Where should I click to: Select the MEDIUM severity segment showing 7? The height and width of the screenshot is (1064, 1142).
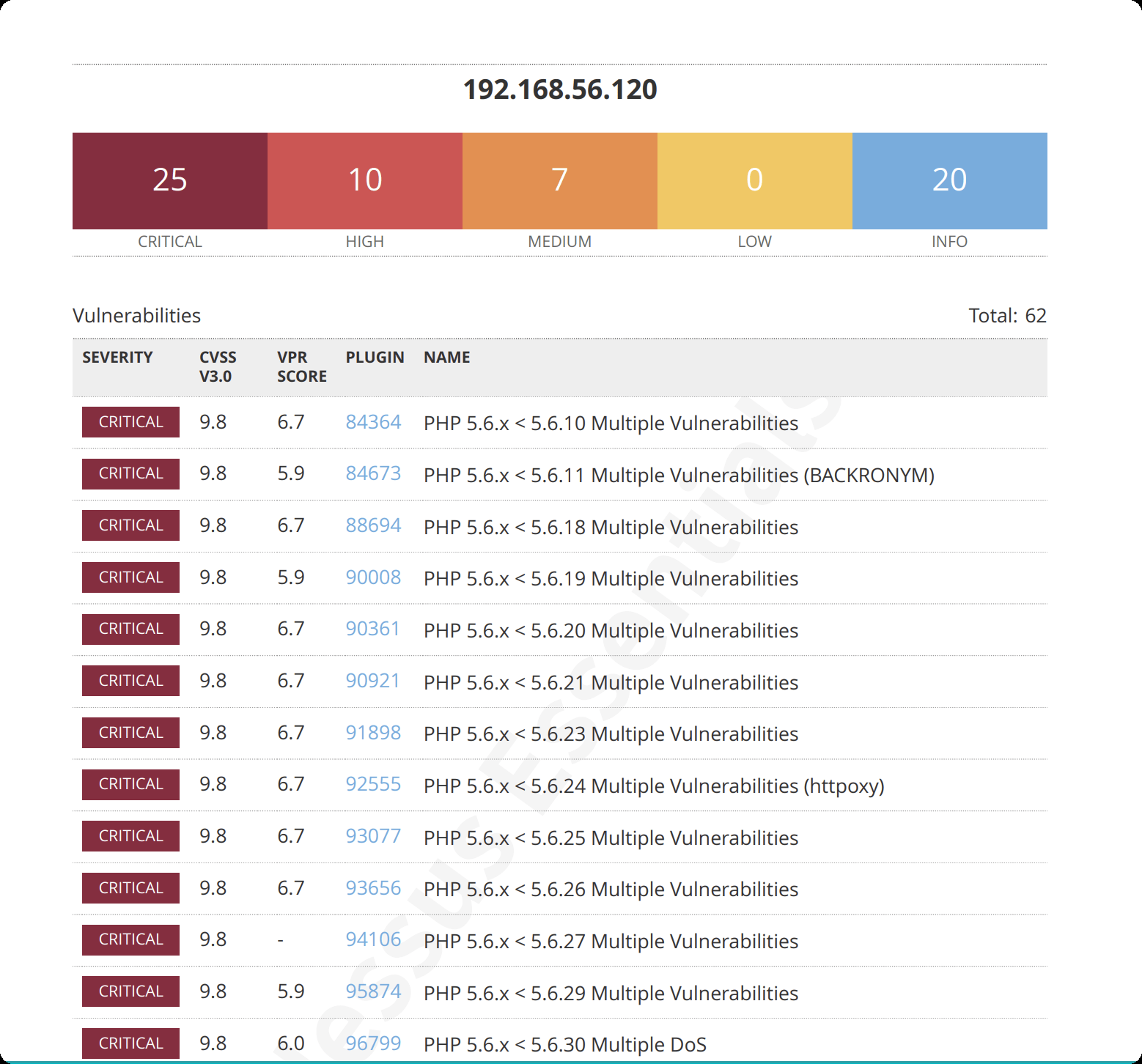(x=559, y=180)
